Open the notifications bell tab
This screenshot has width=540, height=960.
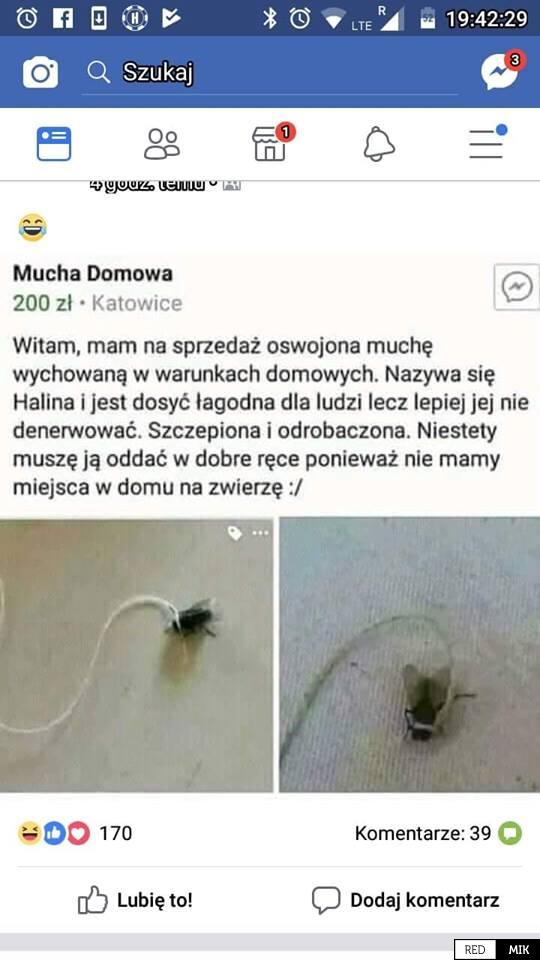[x=379, y=144]
